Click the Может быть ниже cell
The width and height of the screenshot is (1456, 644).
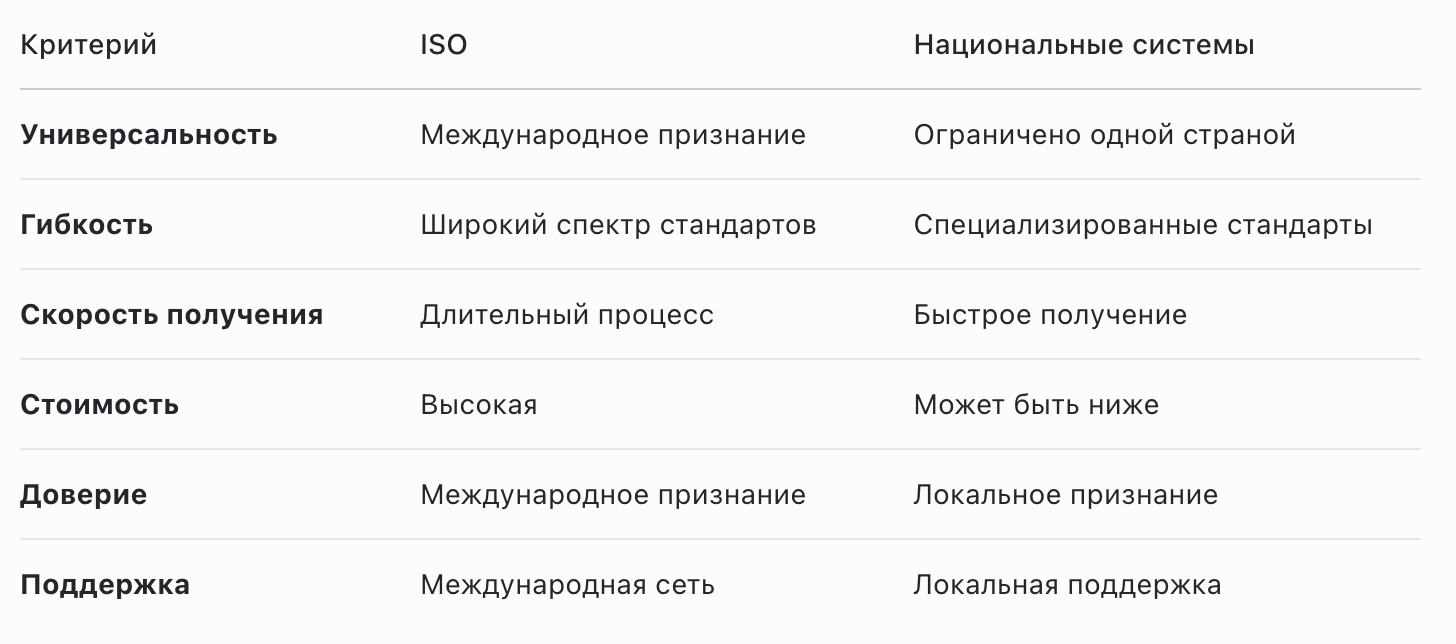click(x=1036, y=405)
